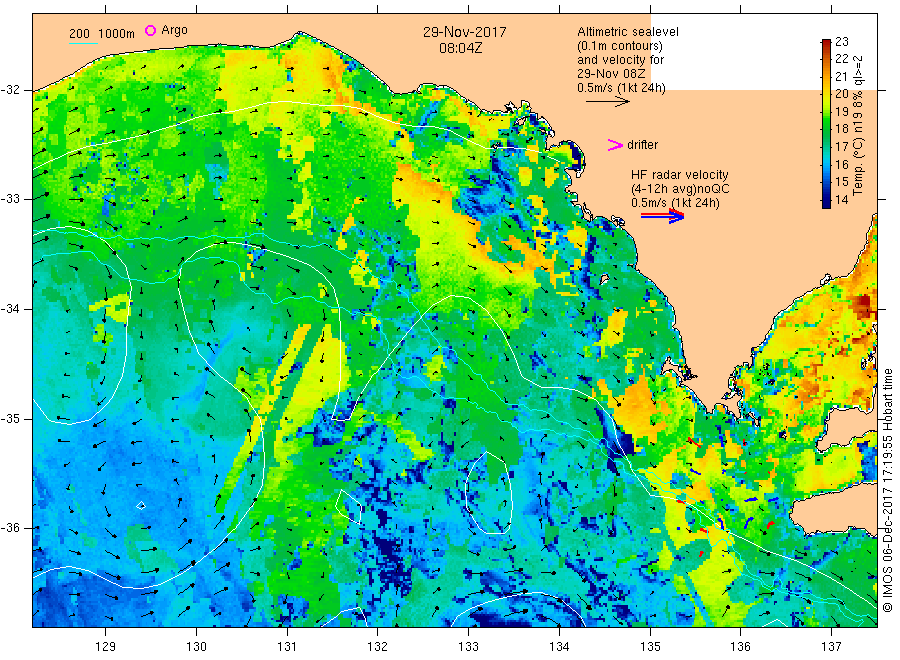Click the magenta drifter arrowhead symbol
Image resolution: width=900 pixels, height=660 pixels.
615,145
